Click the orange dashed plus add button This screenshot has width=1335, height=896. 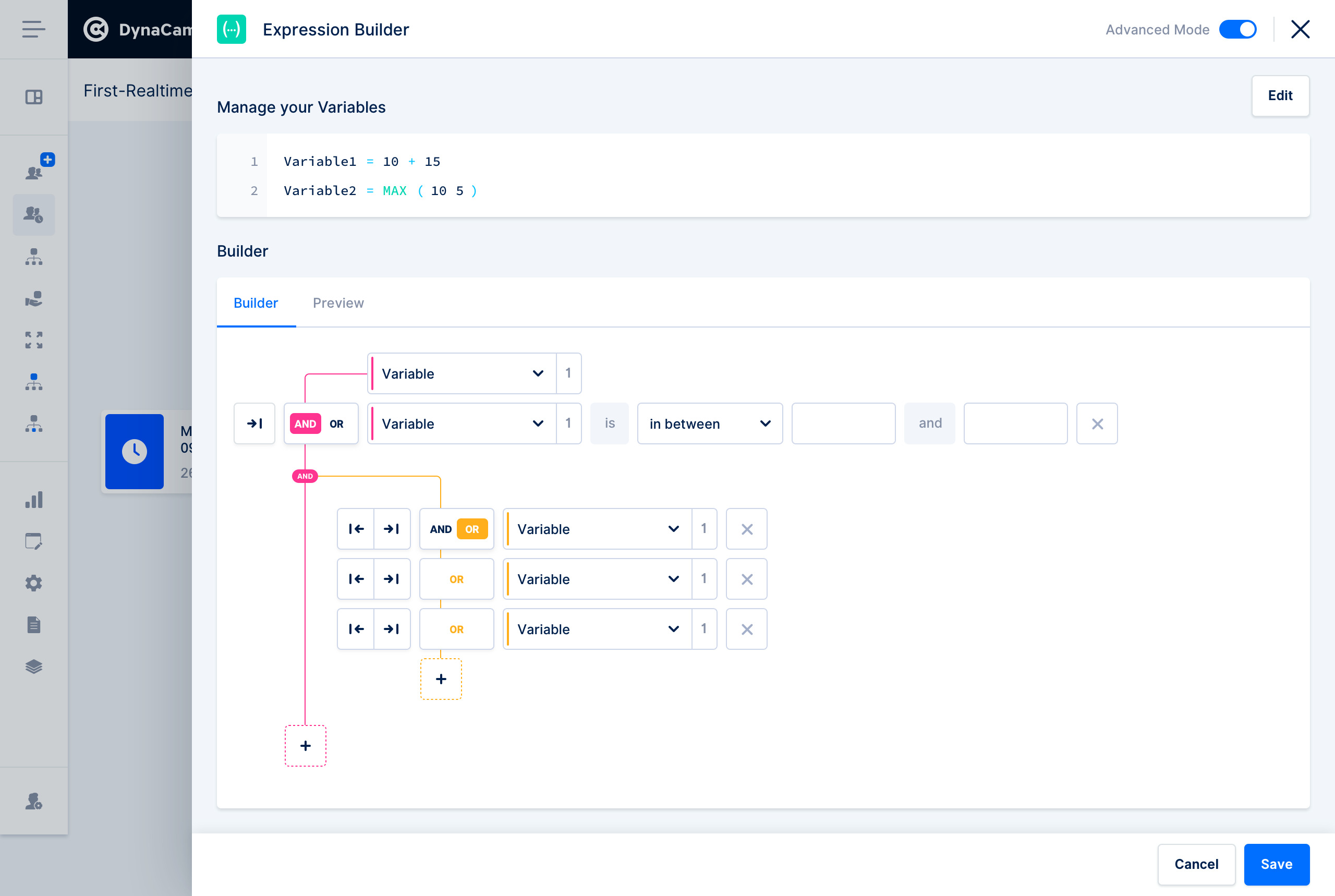point(441,679)
